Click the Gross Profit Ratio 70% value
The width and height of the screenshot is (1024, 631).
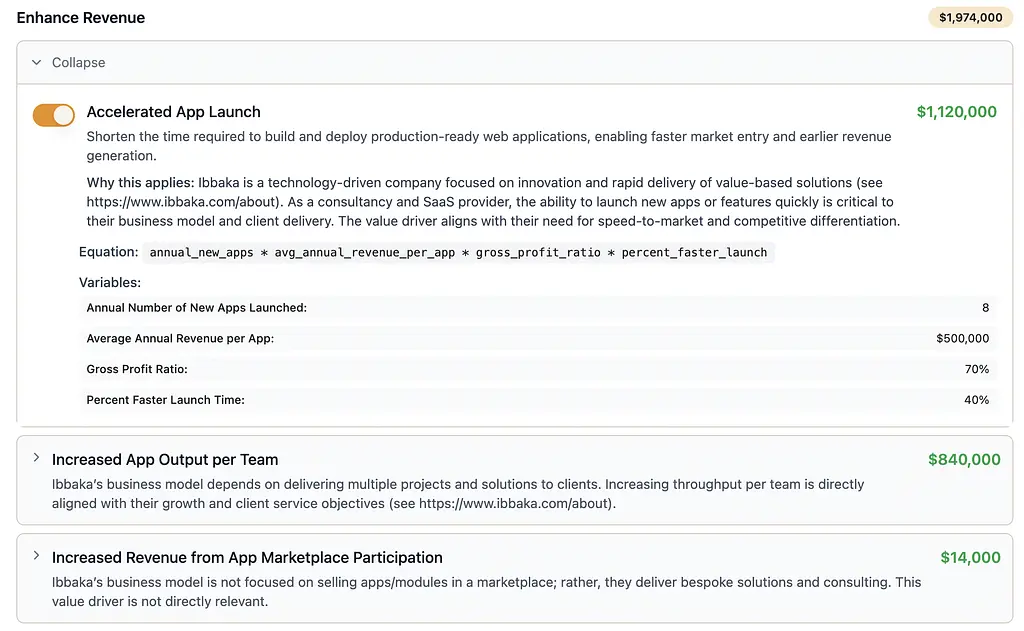coord(976,370)
